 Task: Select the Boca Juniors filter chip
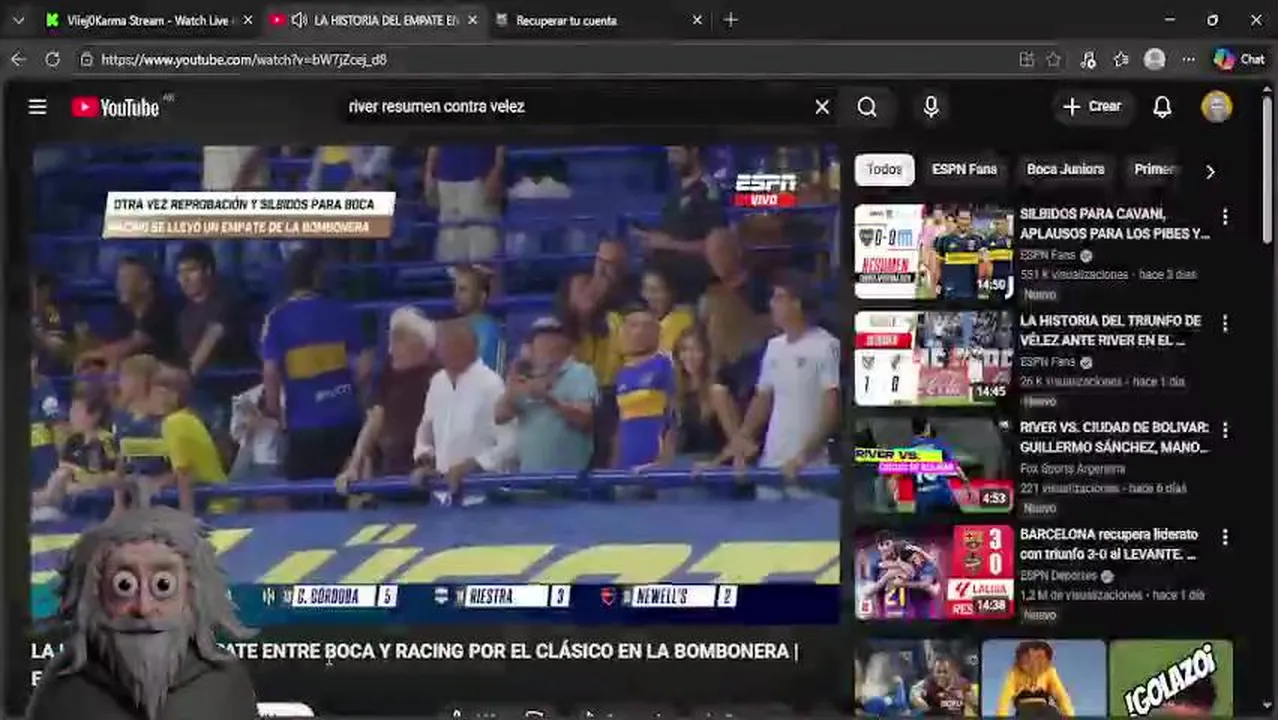(1065, 169)
